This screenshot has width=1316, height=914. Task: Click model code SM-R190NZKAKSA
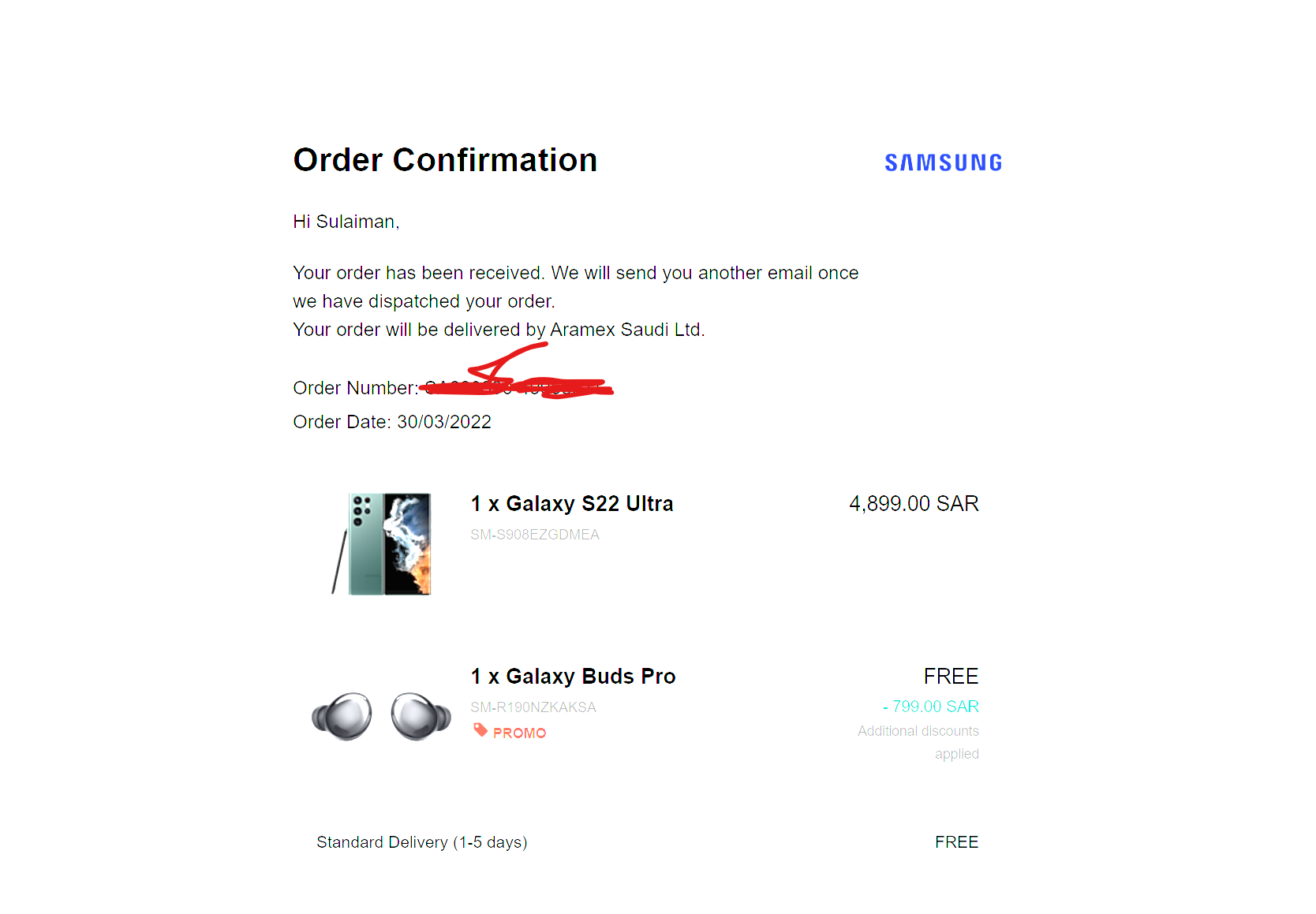pyautogui.click(x=533, y=707)
